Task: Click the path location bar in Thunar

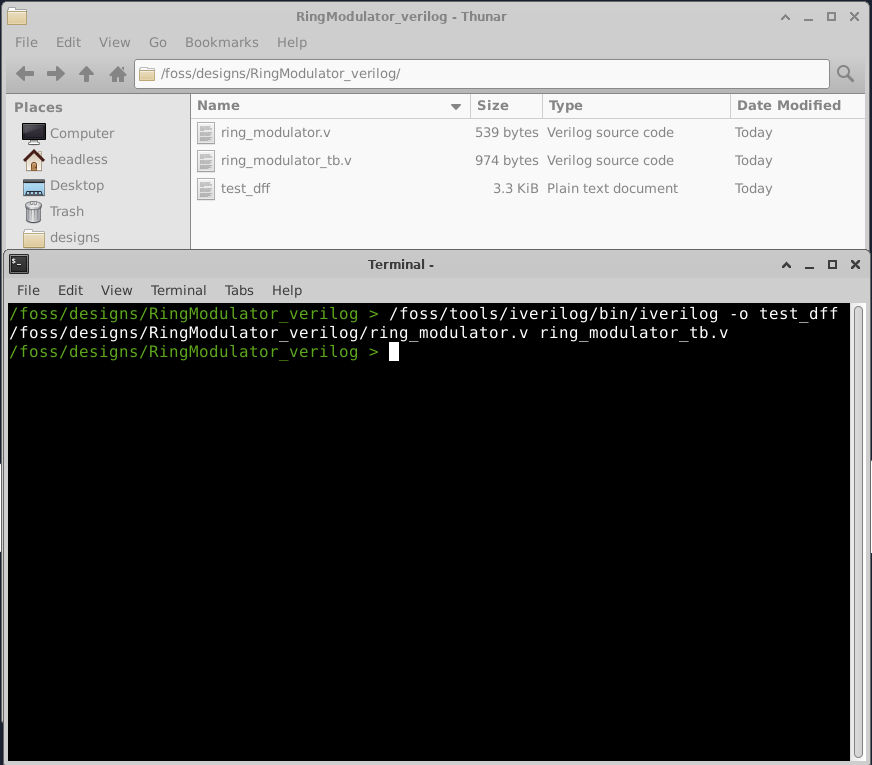Action: pos(480,74)
